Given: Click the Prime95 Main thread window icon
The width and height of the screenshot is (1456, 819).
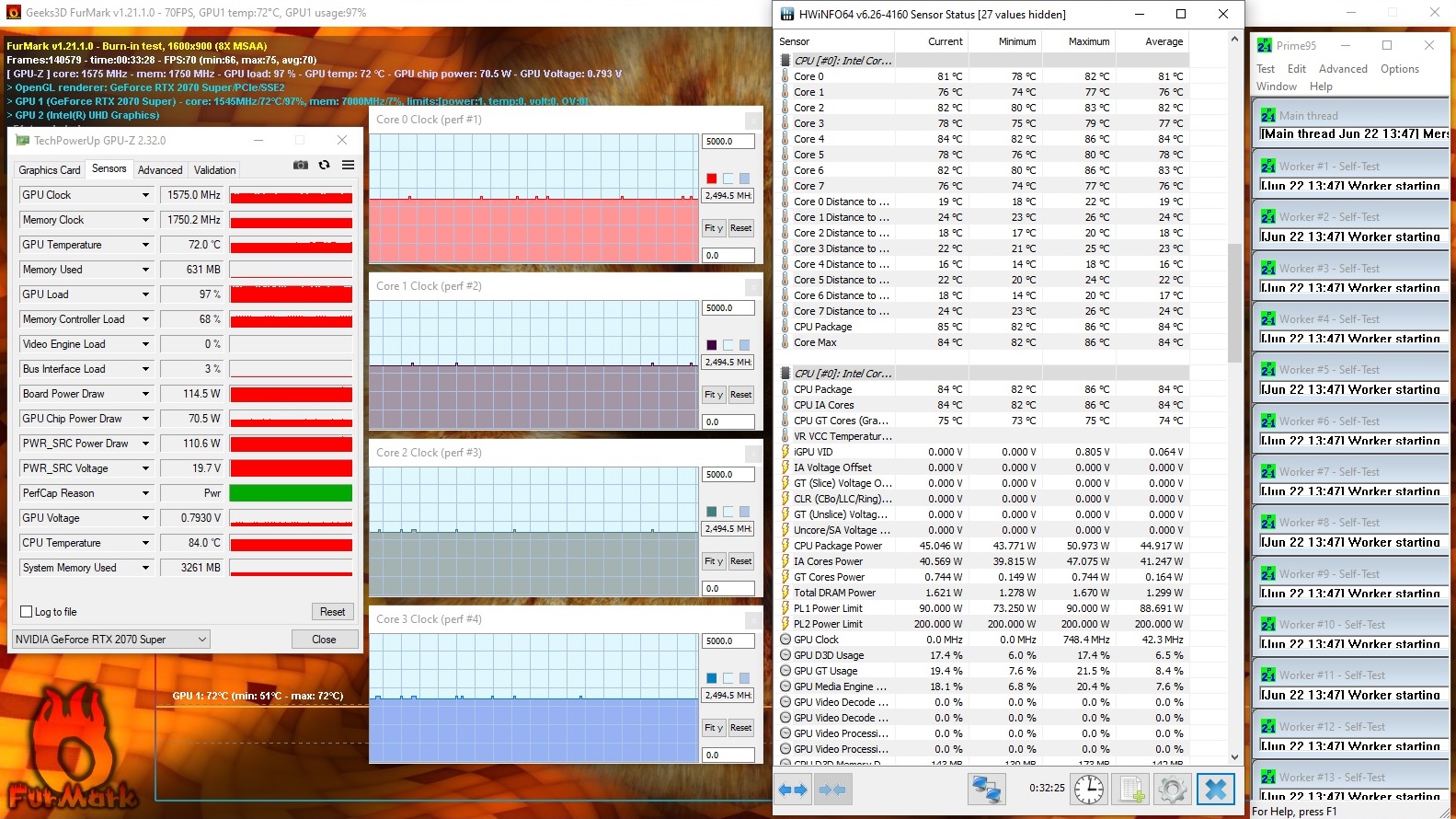Looking at the screenshot, I should point(1268,115).
